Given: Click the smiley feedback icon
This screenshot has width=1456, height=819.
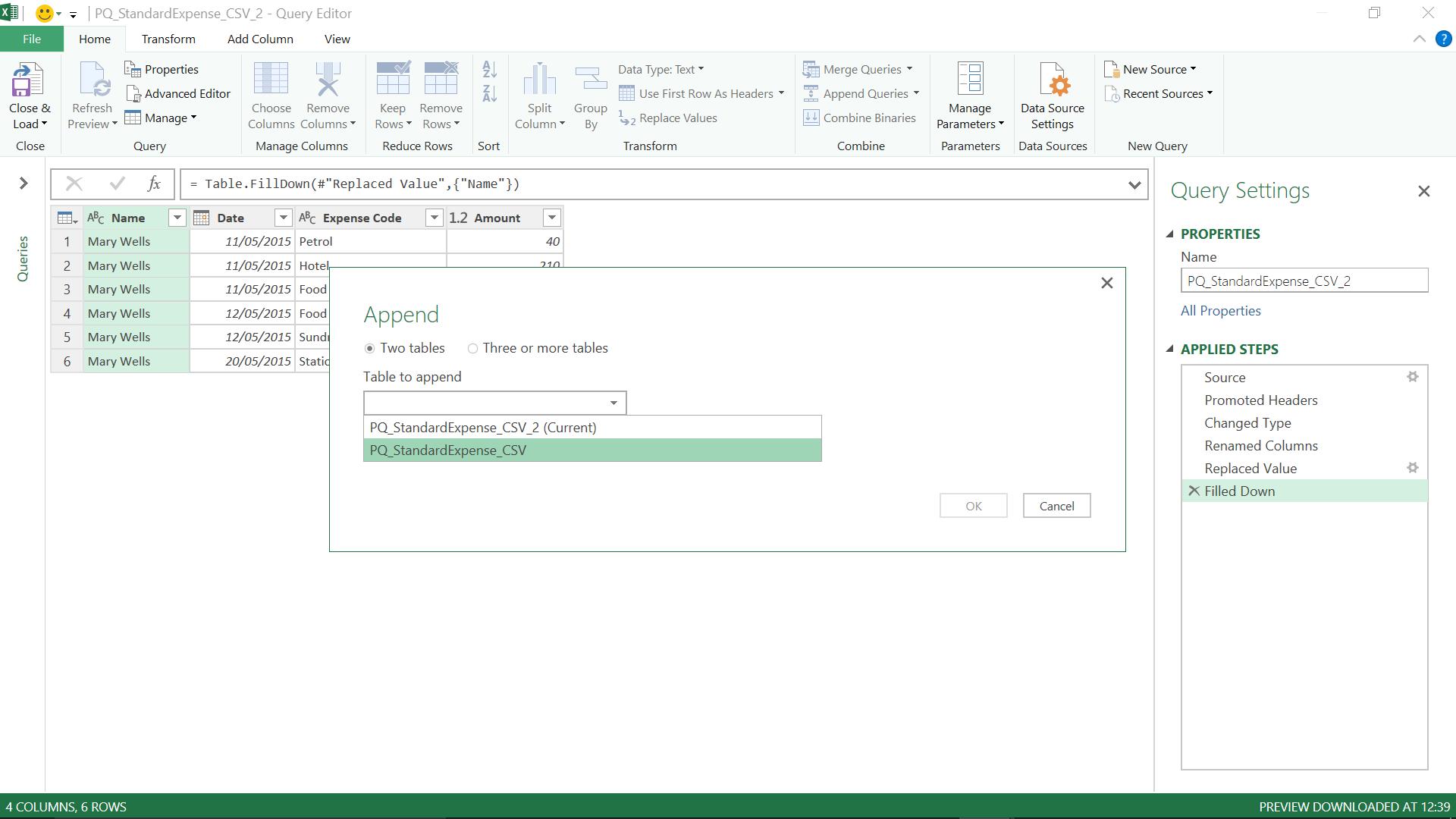Looking at the screenshot, I should tap(45, 14).
